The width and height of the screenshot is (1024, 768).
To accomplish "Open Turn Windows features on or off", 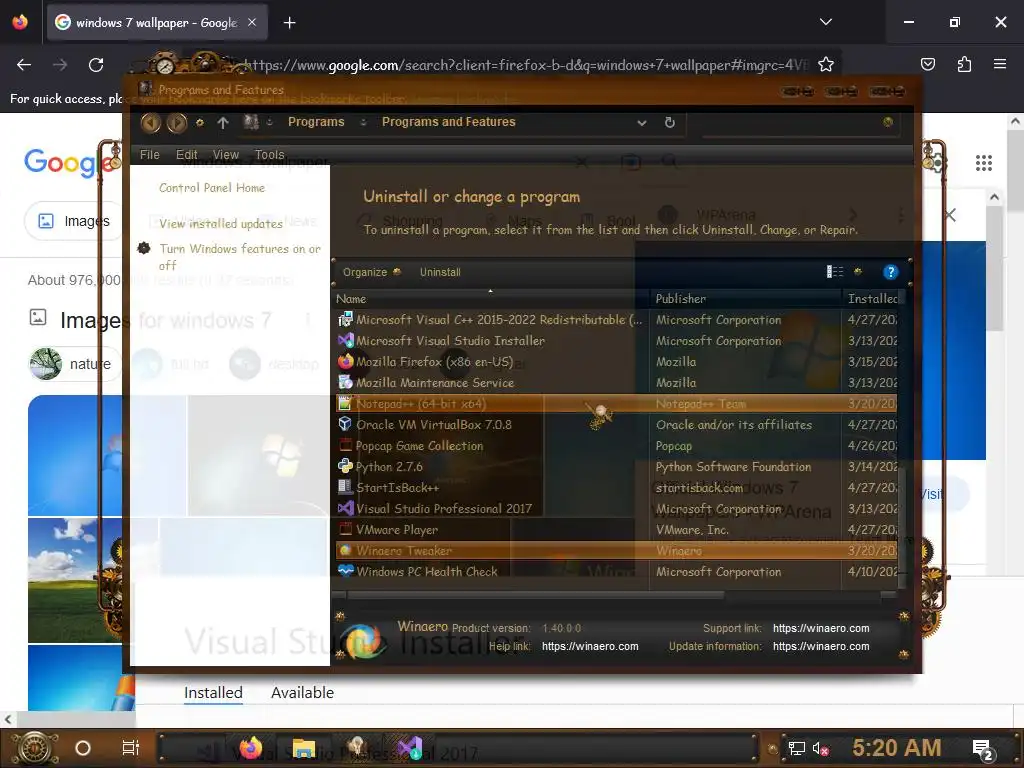I will point(240,257).
